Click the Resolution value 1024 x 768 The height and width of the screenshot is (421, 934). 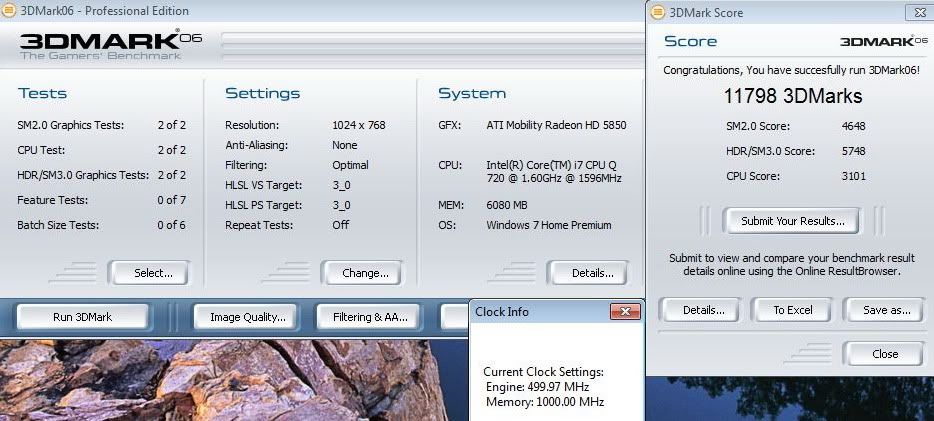[359, 125]
